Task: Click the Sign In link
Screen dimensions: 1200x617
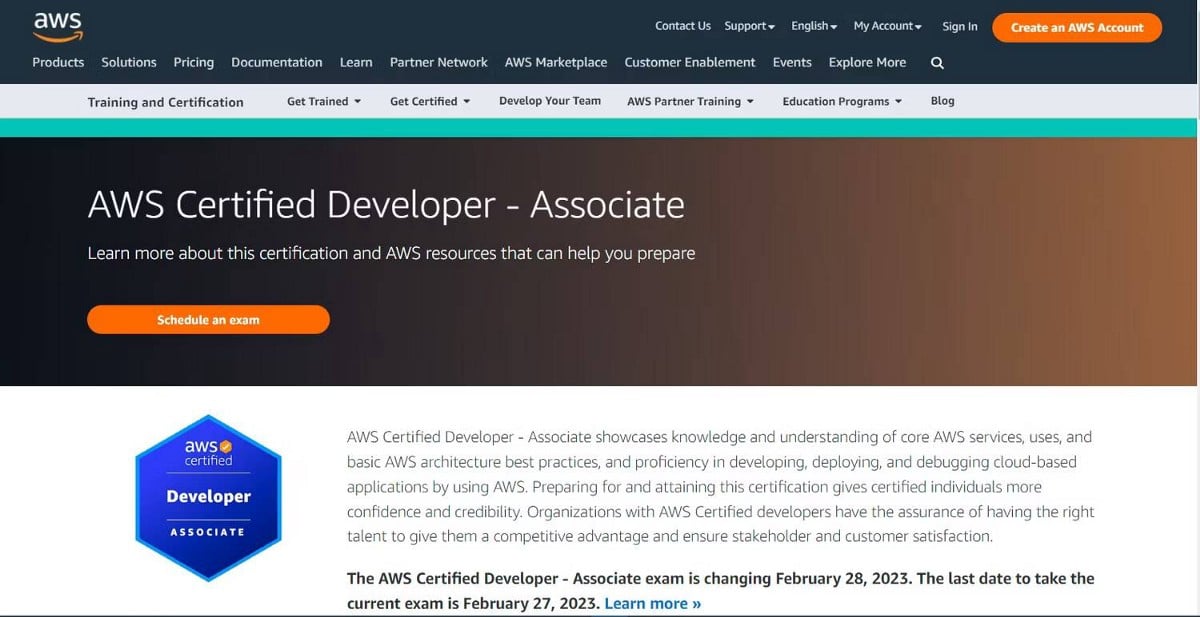Action: coord(960,26)
